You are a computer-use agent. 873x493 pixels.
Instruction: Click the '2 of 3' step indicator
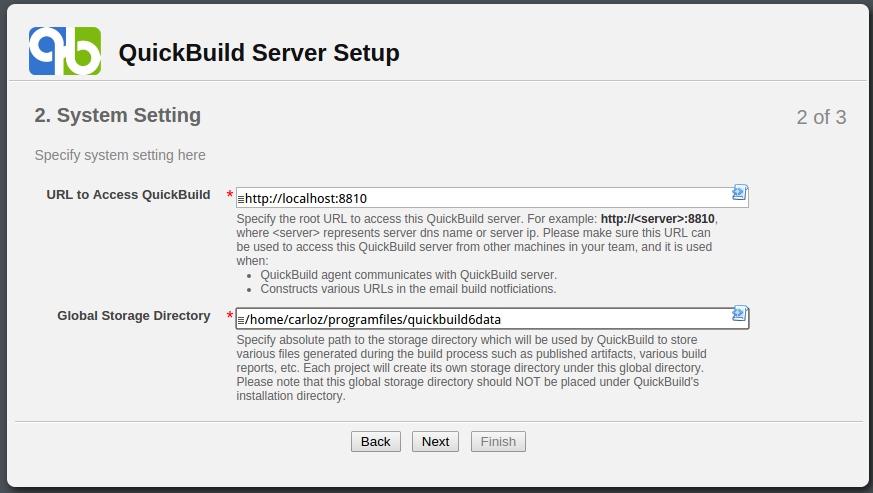[821, 118]
